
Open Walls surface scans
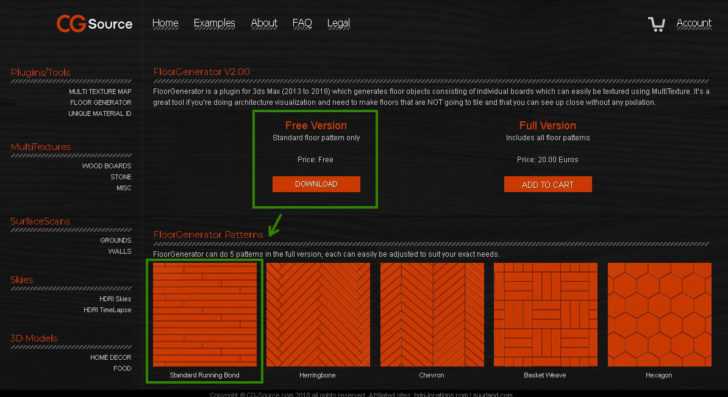(x=120, y=251)
